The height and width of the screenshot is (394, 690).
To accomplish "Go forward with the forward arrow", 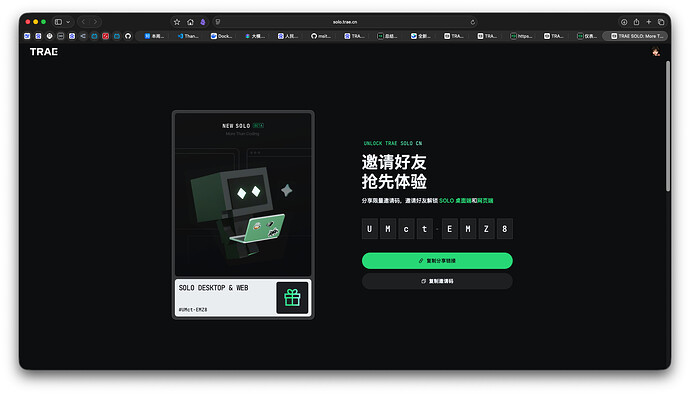I will [95, 22].
